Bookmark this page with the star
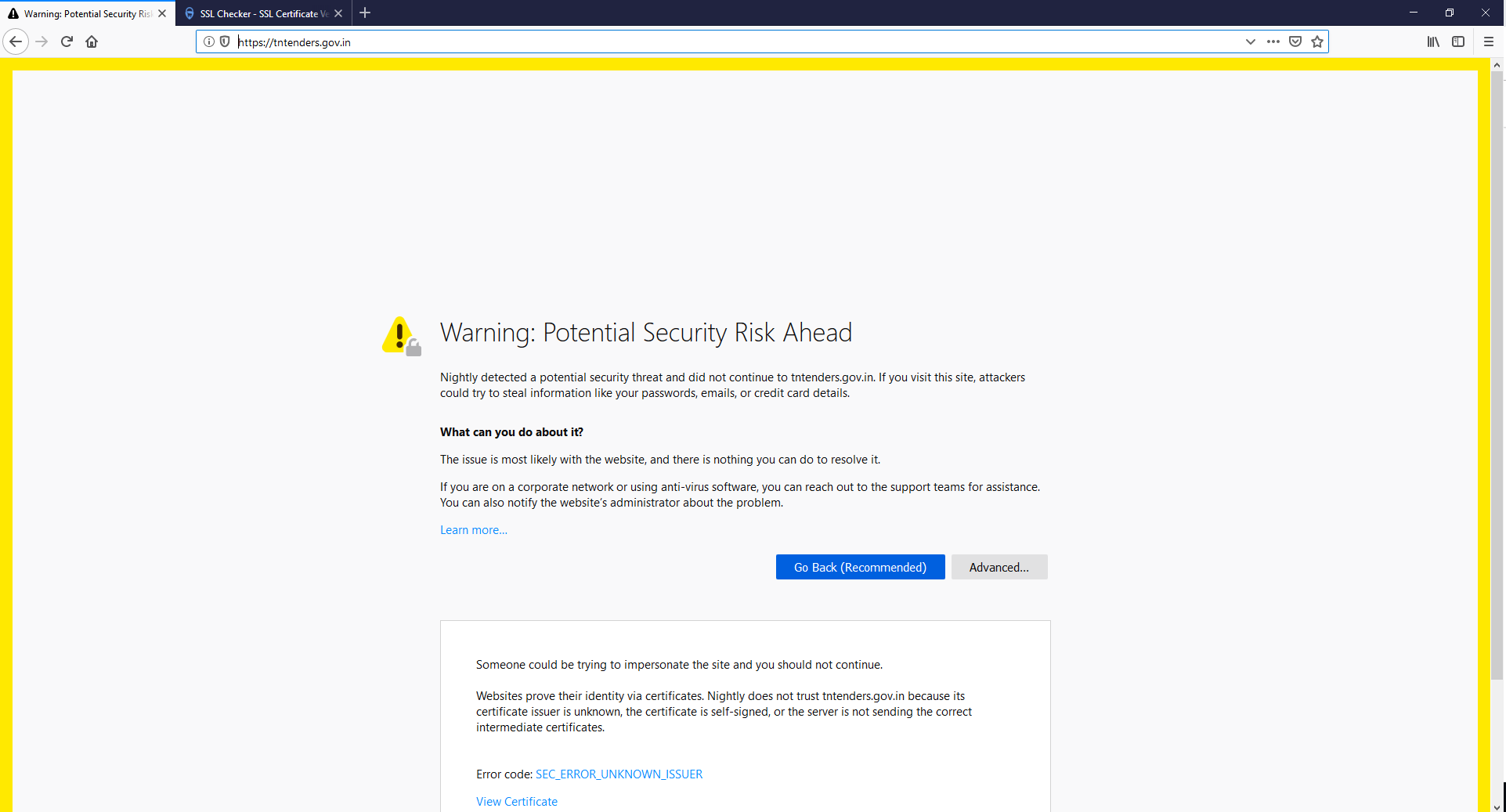The width and height of the screenshot is (1506, 812). tap(1317, 42)
